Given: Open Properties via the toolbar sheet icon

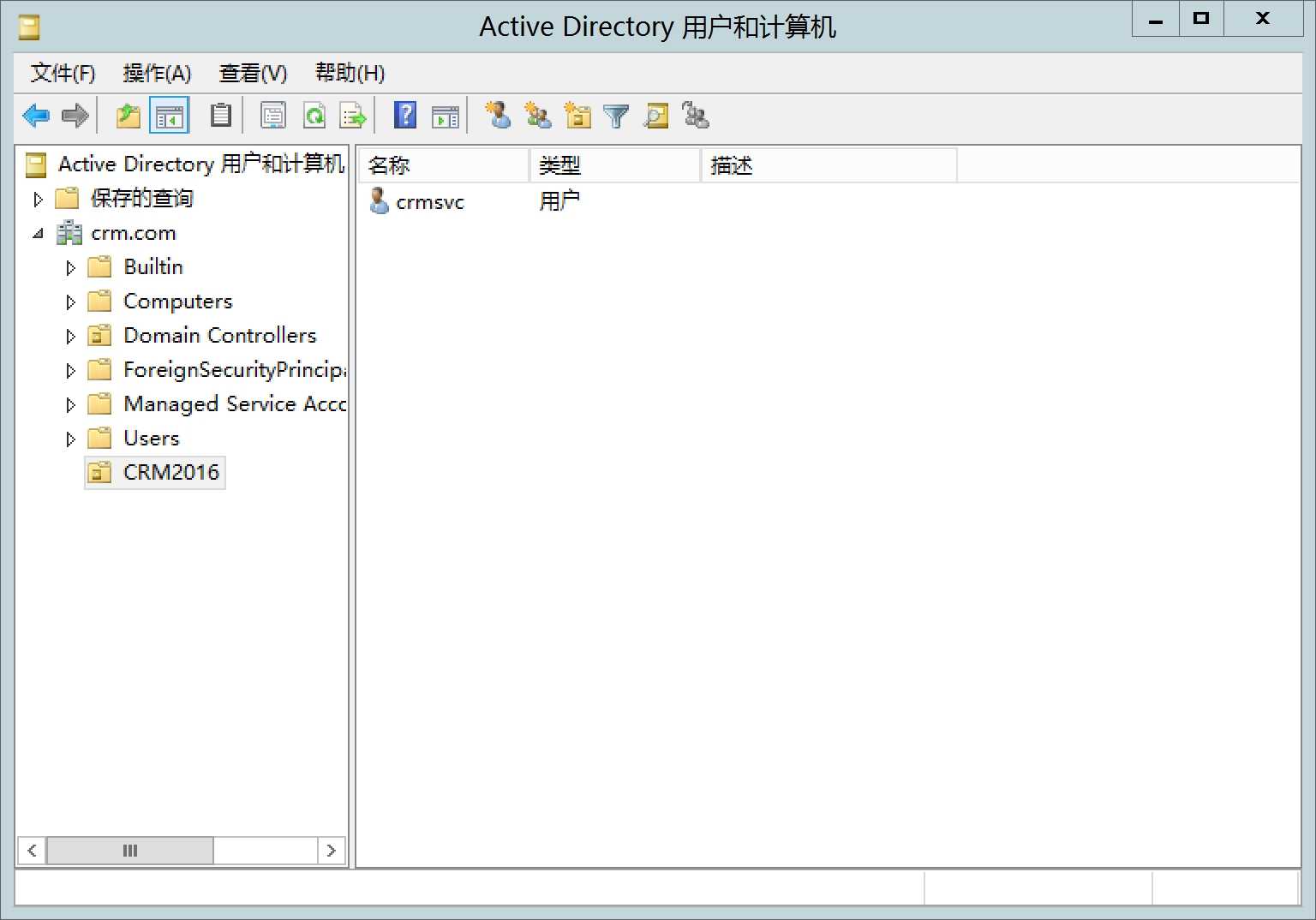Looking at the screenshot, I should point(273,116).
